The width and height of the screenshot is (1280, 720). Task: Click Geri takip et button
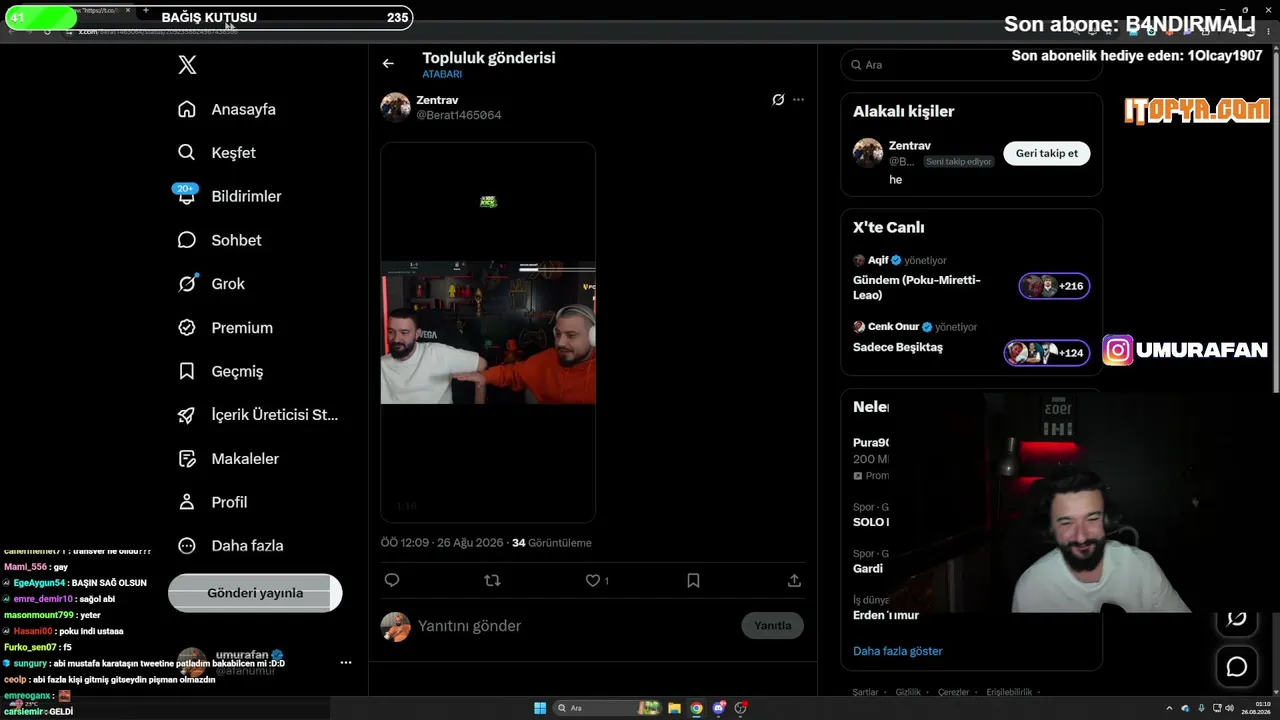1047,153
